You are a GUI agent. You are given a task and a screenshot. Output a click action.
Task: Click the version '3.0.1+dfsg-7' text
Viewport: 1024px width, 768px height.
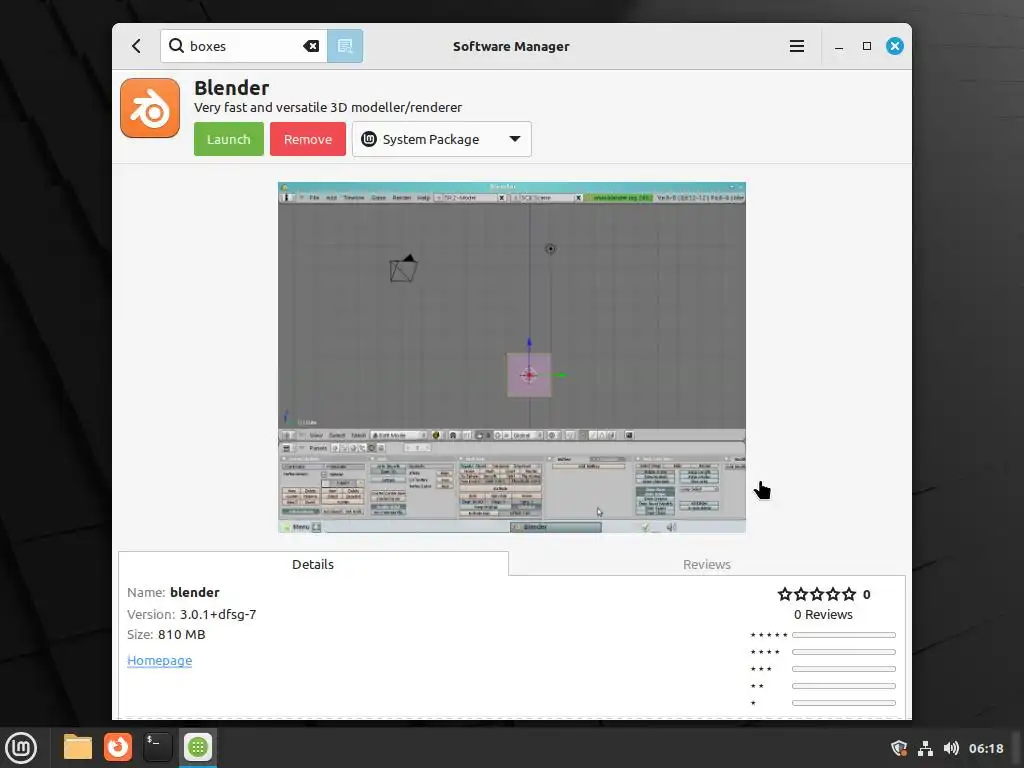[x=218, y=615]
